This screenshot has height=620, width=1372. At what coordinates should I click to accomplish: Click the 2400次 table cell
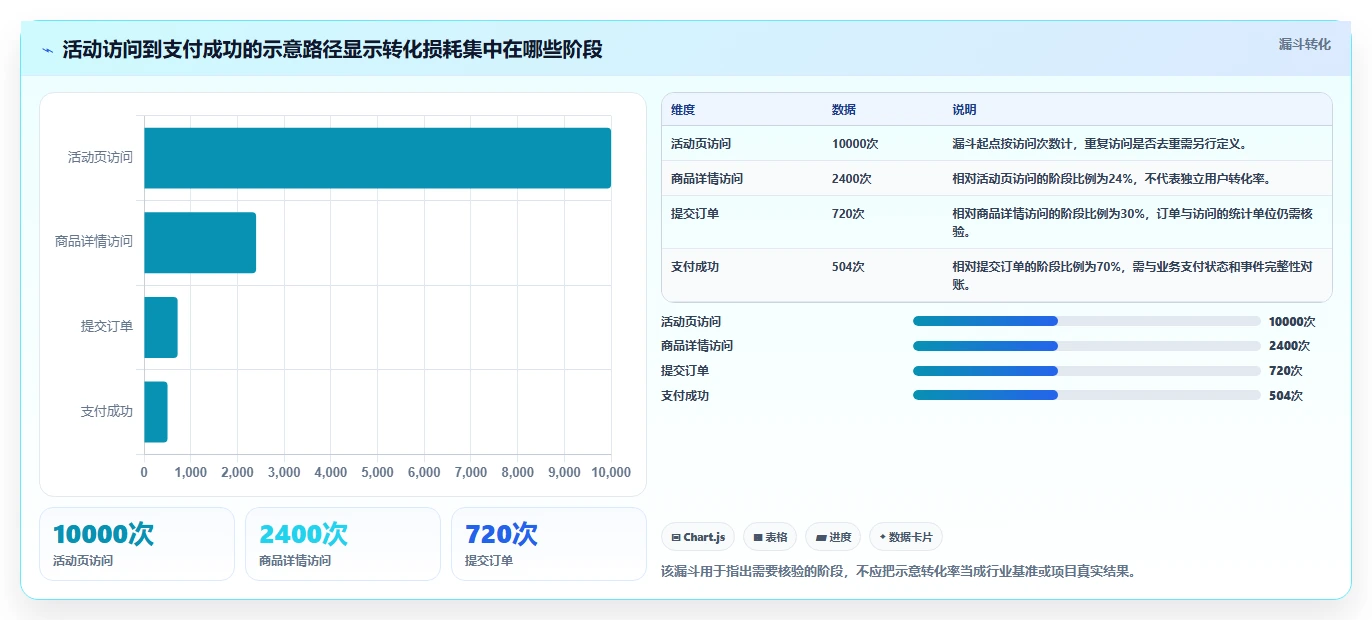852,179
